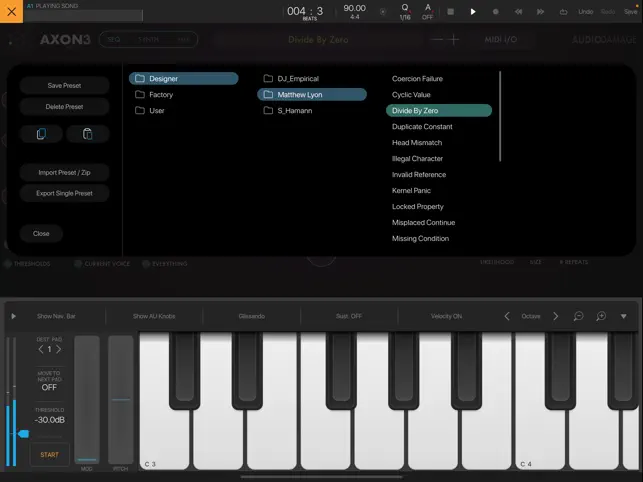Click the 004 : 3 beats counter

point(305,11)
